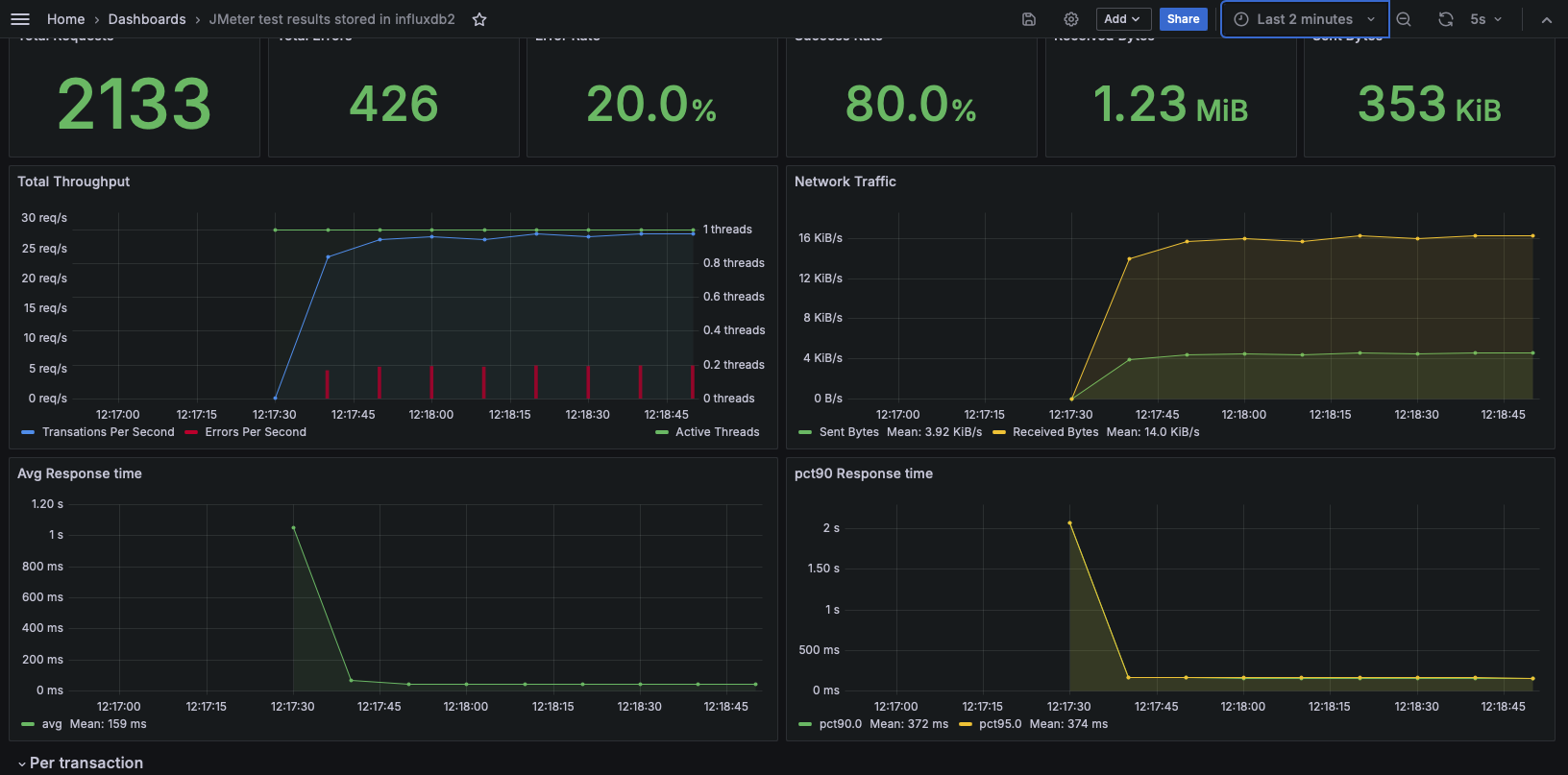Image resolution: width=1568 pixels, height=775 pixels.
Task: Click the Mean: 159 ms legend value
Action: 109,724
